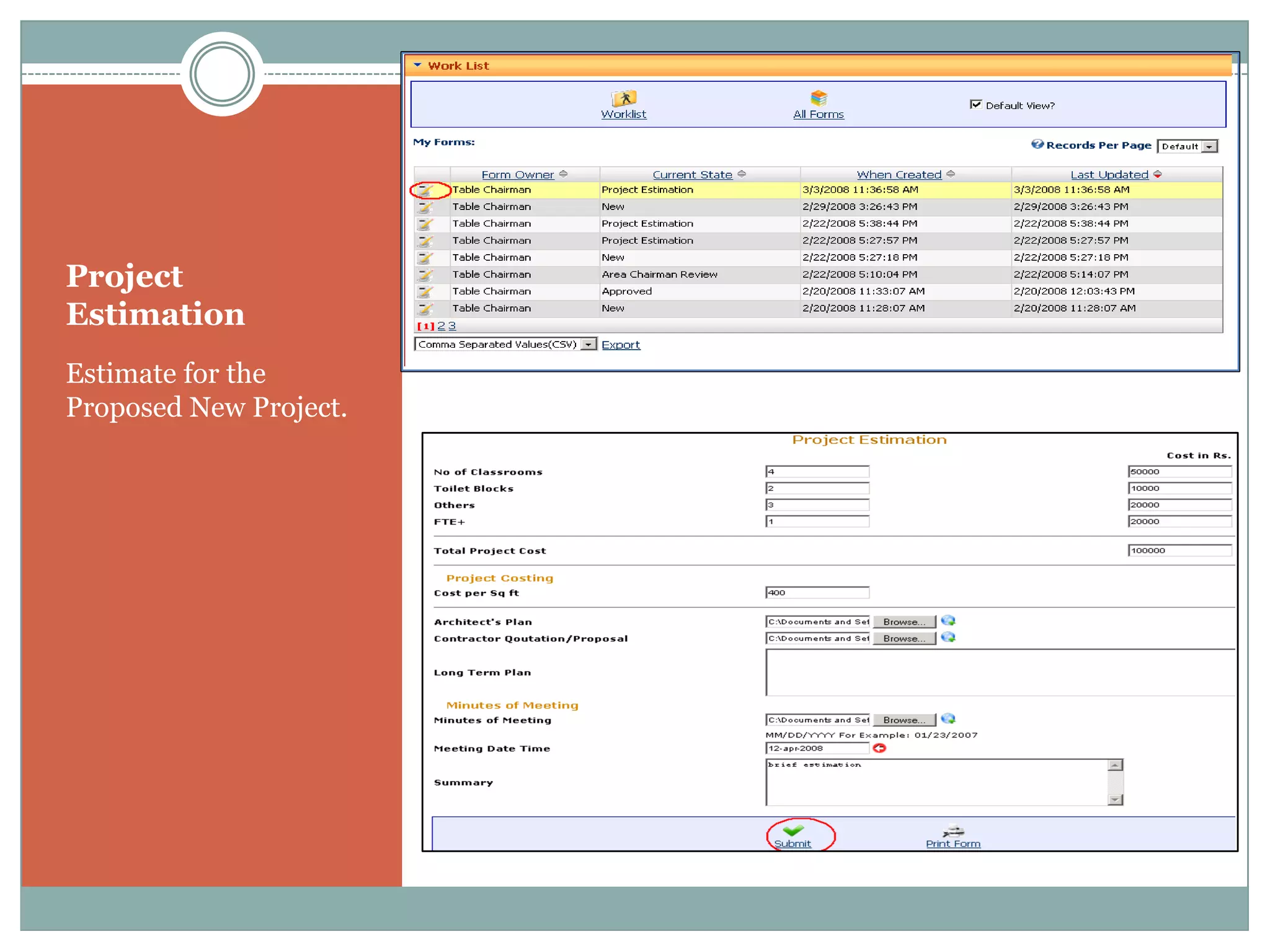Collapse the Work List panel arrow
The image size is (1270, 952).
point(417,65)
